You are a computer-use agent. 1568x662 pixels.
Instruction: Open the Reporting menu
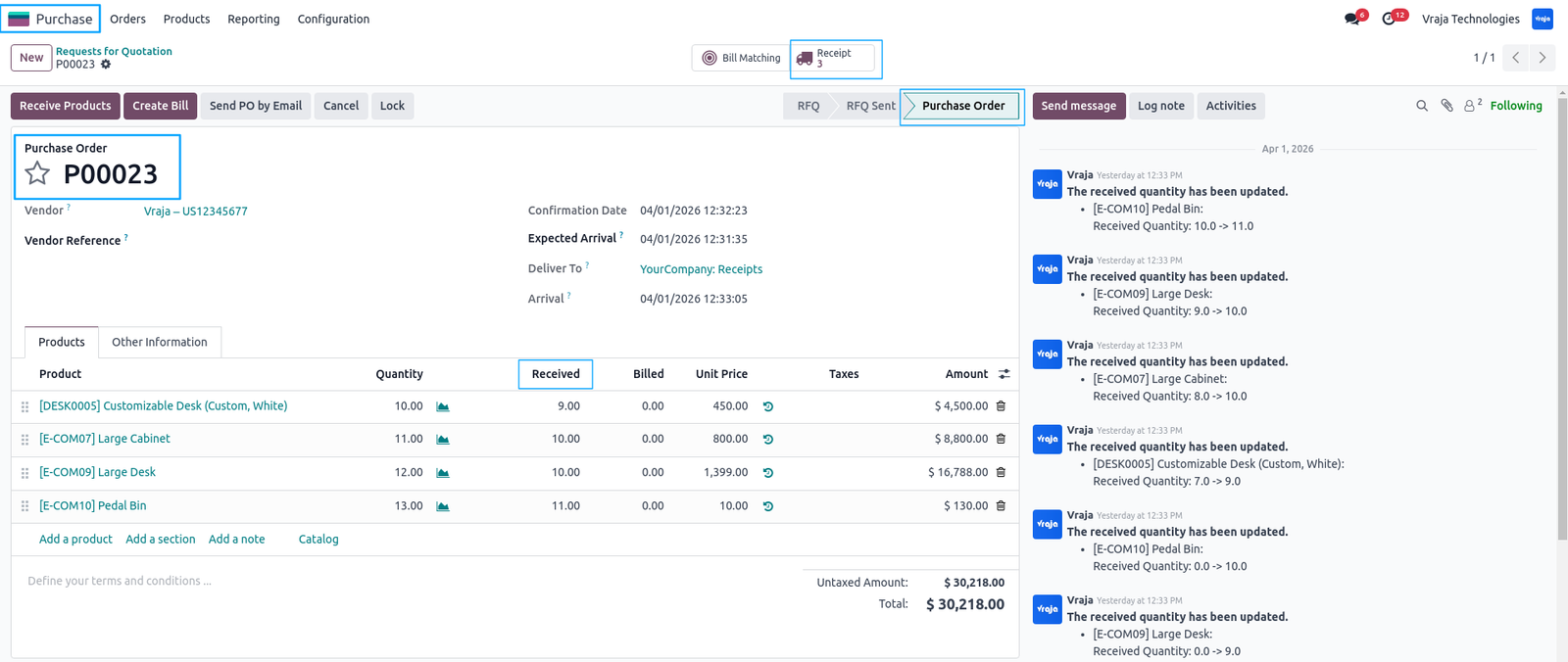coord(254,19)
